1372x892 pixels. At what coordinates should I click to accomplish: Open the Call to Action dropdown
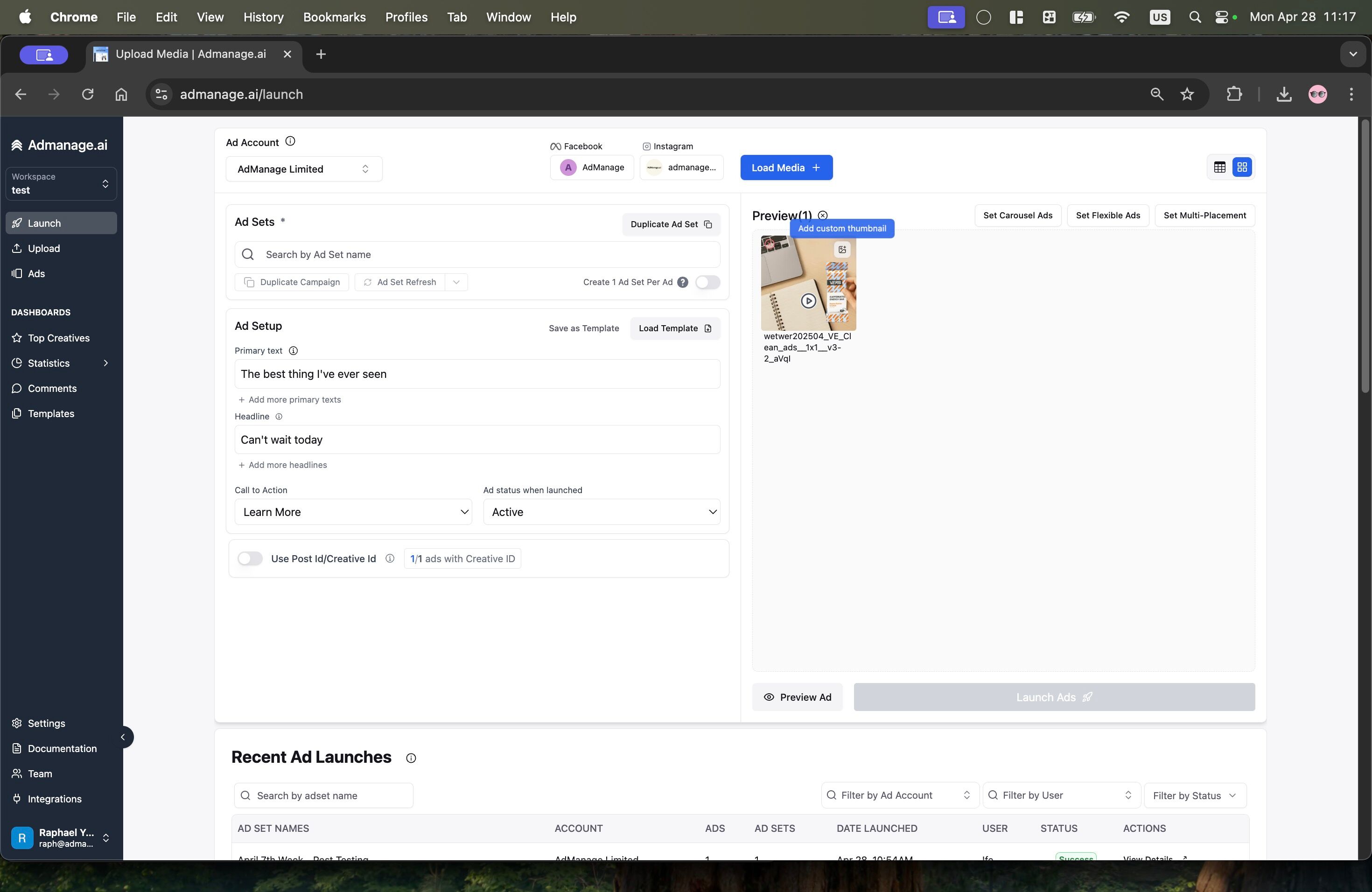(x=353, y=512)
